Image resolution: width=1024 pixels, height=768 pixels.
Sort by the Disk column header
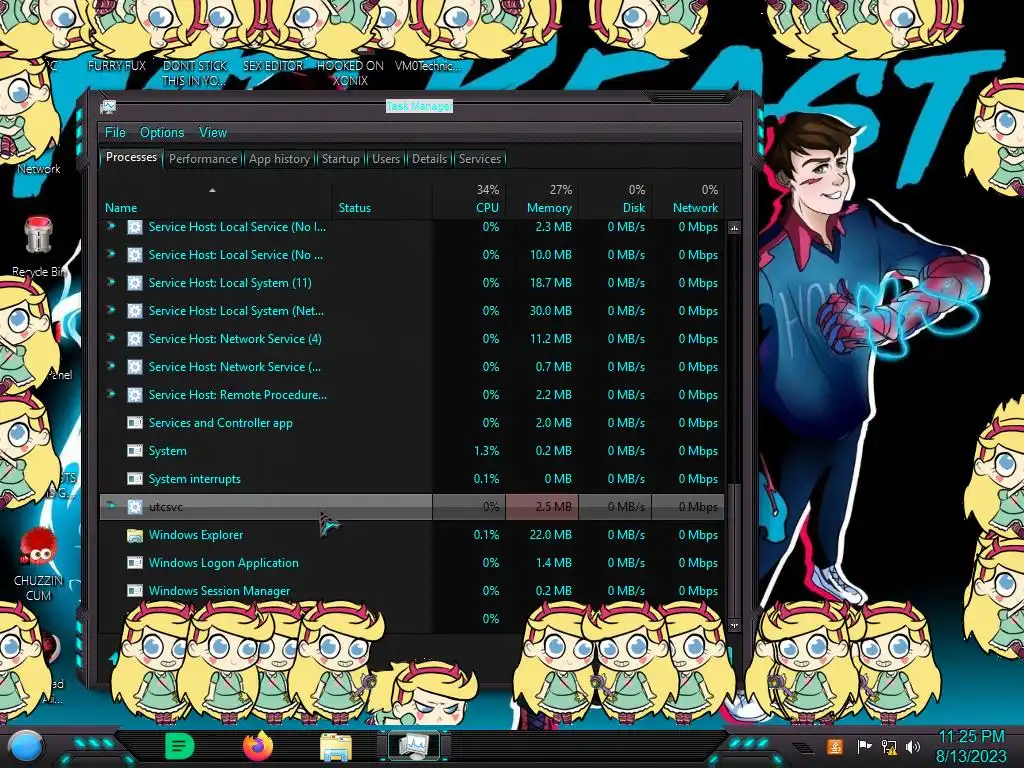pyautogui.click(x=615, y=200)
